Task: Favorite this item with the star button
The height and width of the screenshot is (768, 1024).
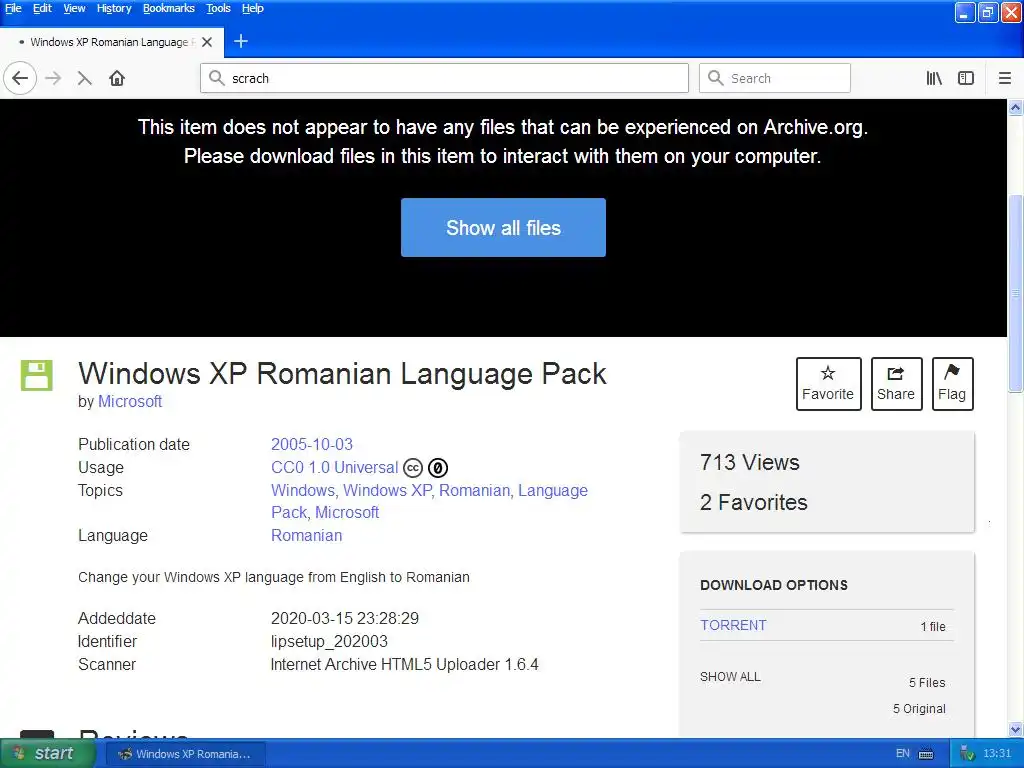Action: (x=828, y=383)
